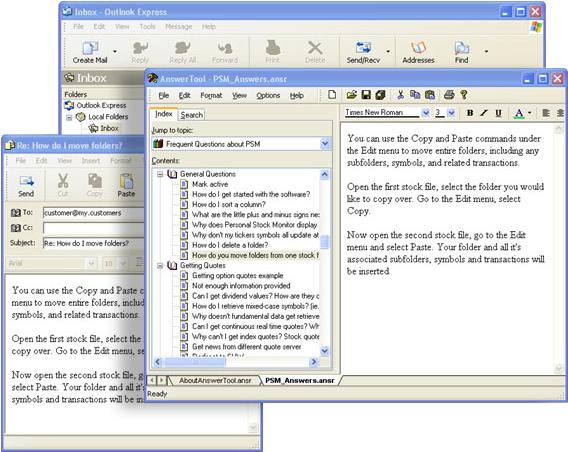Click the document icon beside 'Mark active'
The width and height of the screenshot is (568, 452).
(x=184, y=184)
